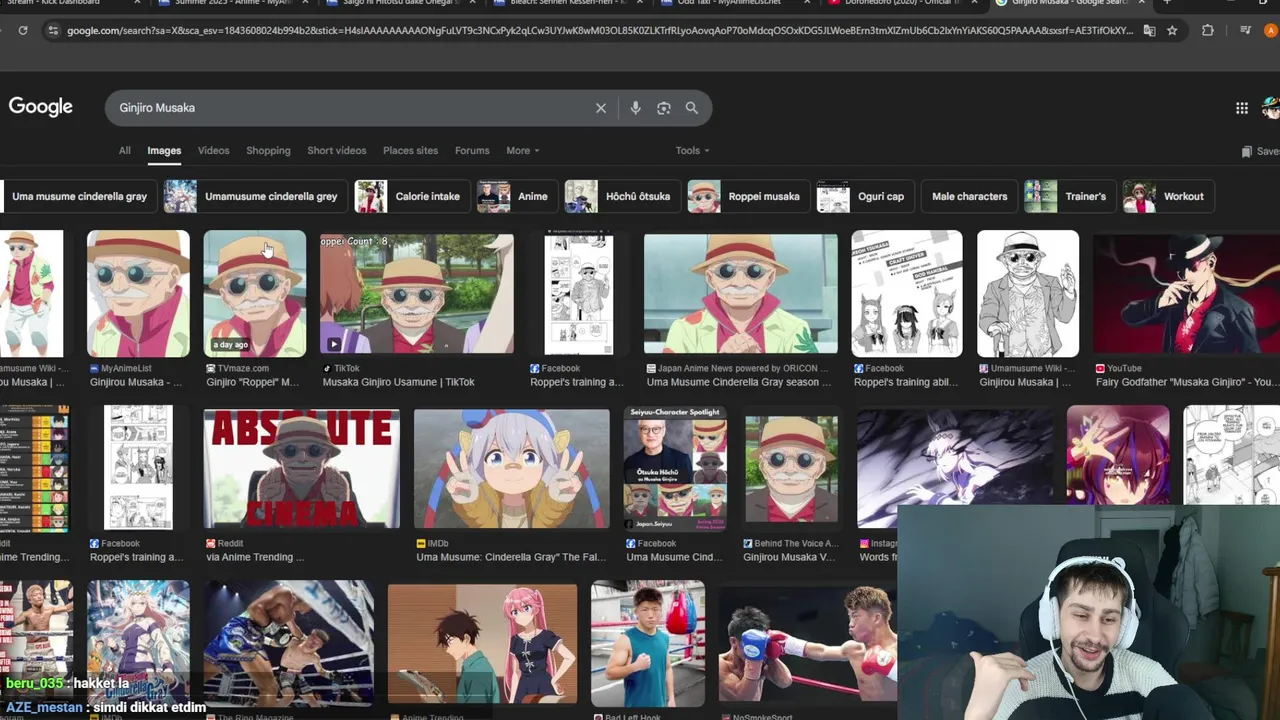Open the YouTube Fairy Godfather image
Screen dimensions: 1280x720
(x=1187, y=294)
